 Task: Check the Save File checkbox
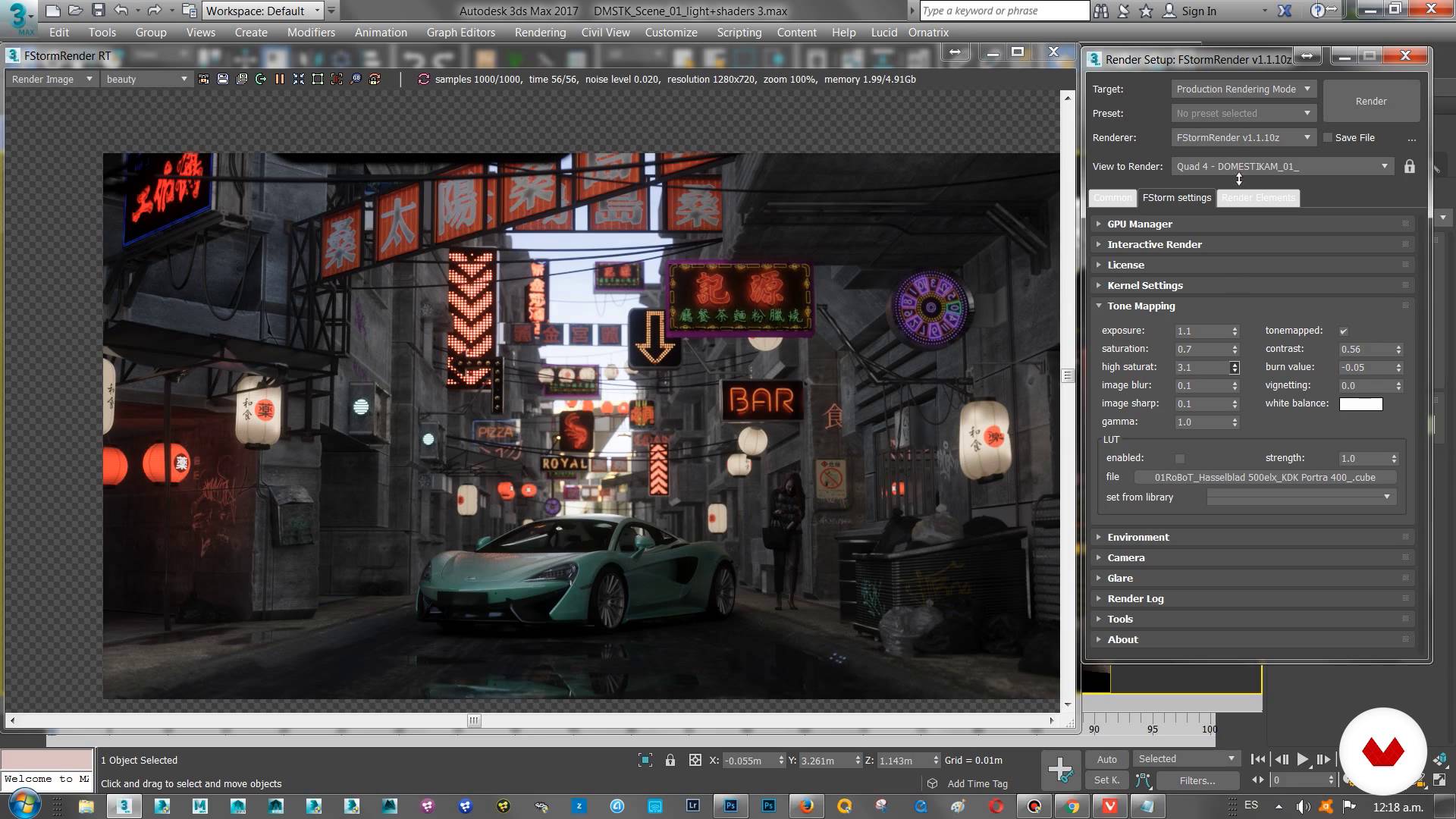[x=1328, y=138]
